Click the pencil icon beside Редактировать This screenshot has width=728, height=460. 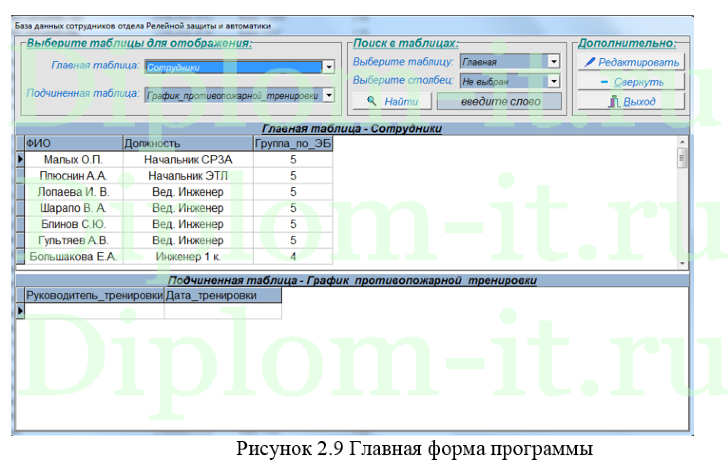[590, 62]
